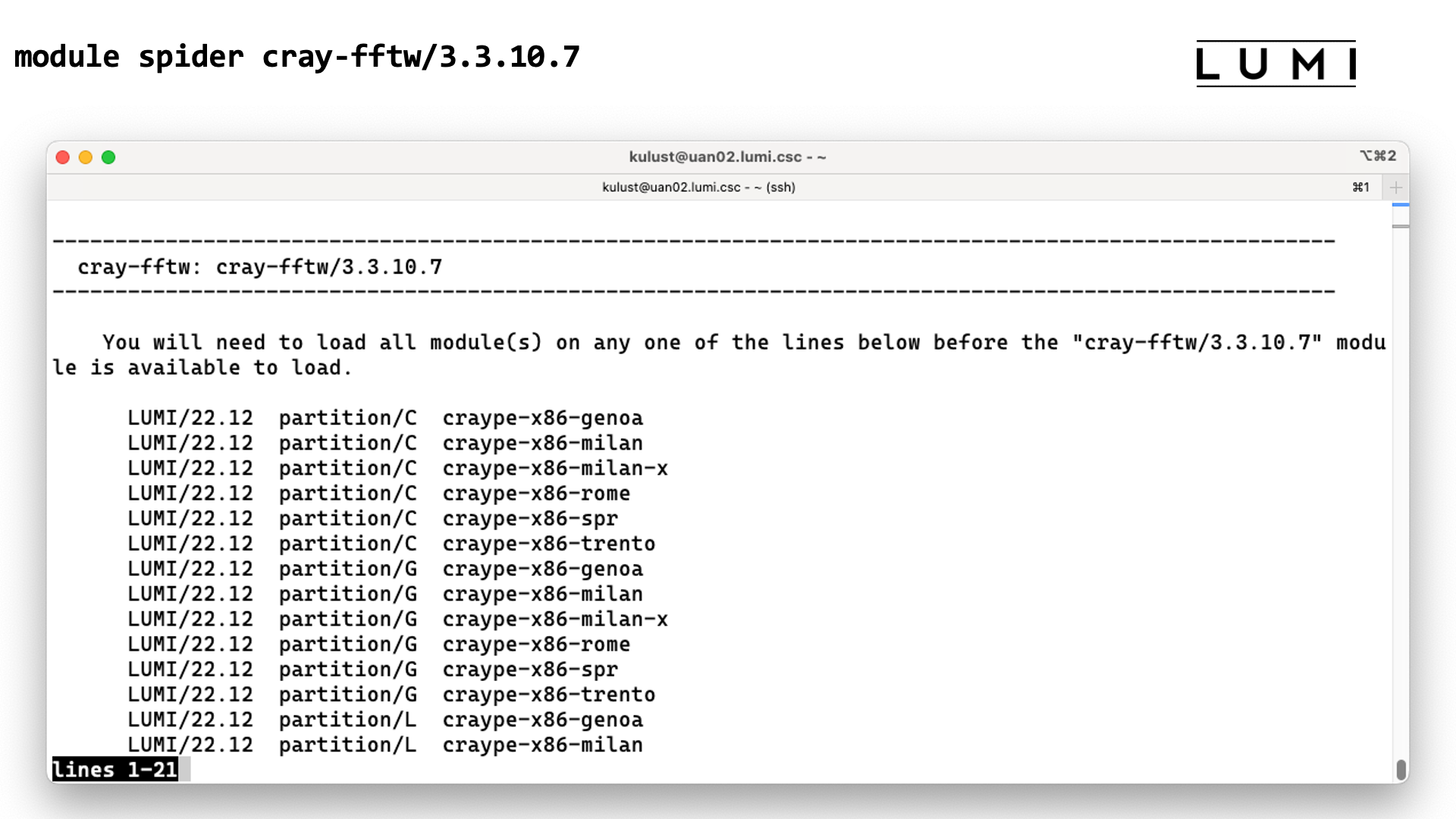Click the partition/C craype-x86-trento line
This screenshot has height=819, width=1456.
click(391, 544)
